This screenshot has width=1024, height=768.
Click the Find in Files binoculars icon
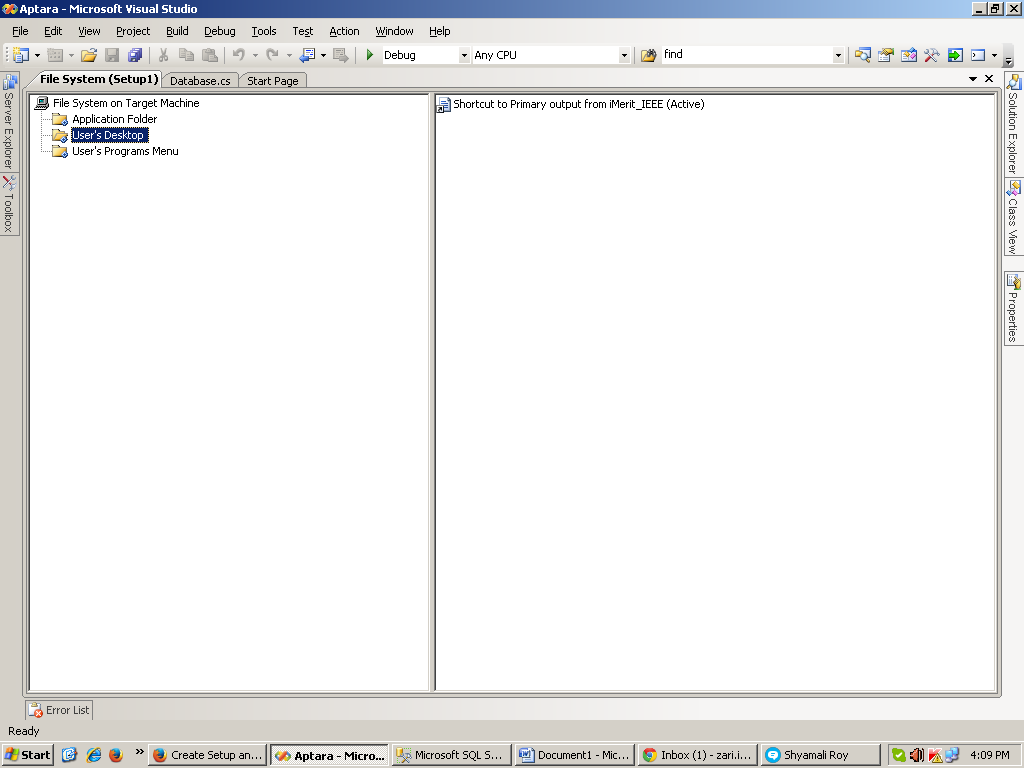click(648, 56)
